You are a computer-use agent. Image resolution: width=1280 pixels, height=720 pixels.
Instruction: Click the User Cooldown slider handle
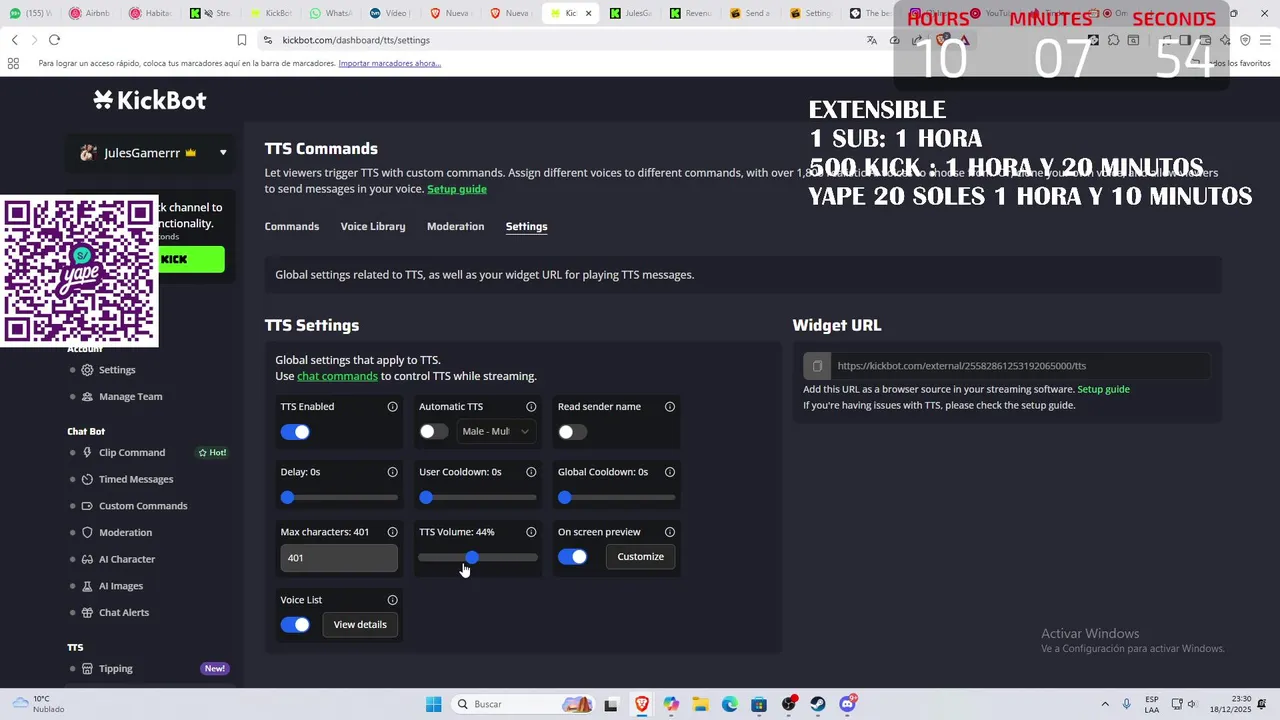[x=426, y=497]
